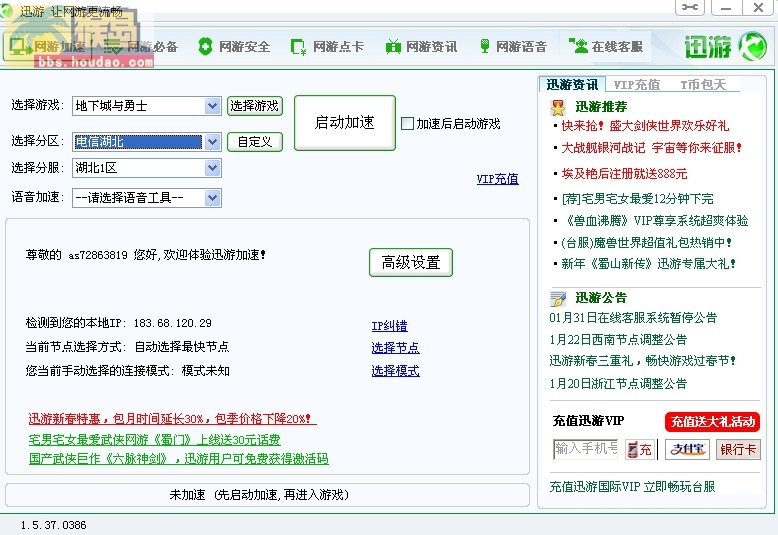Enable 加速后启动游戏 checkbox

[407, 124]
